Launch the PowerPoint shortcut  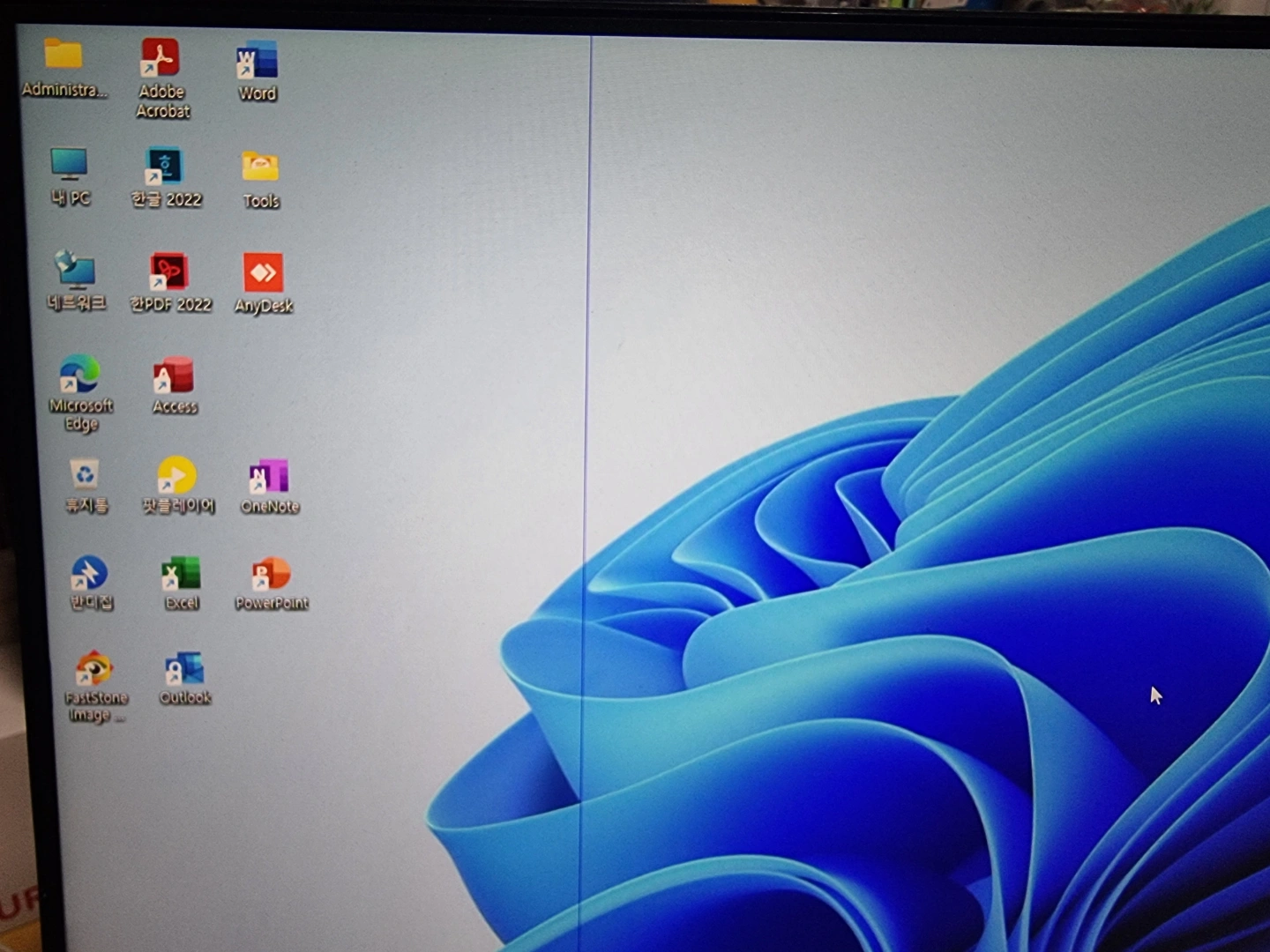[271, 575]
